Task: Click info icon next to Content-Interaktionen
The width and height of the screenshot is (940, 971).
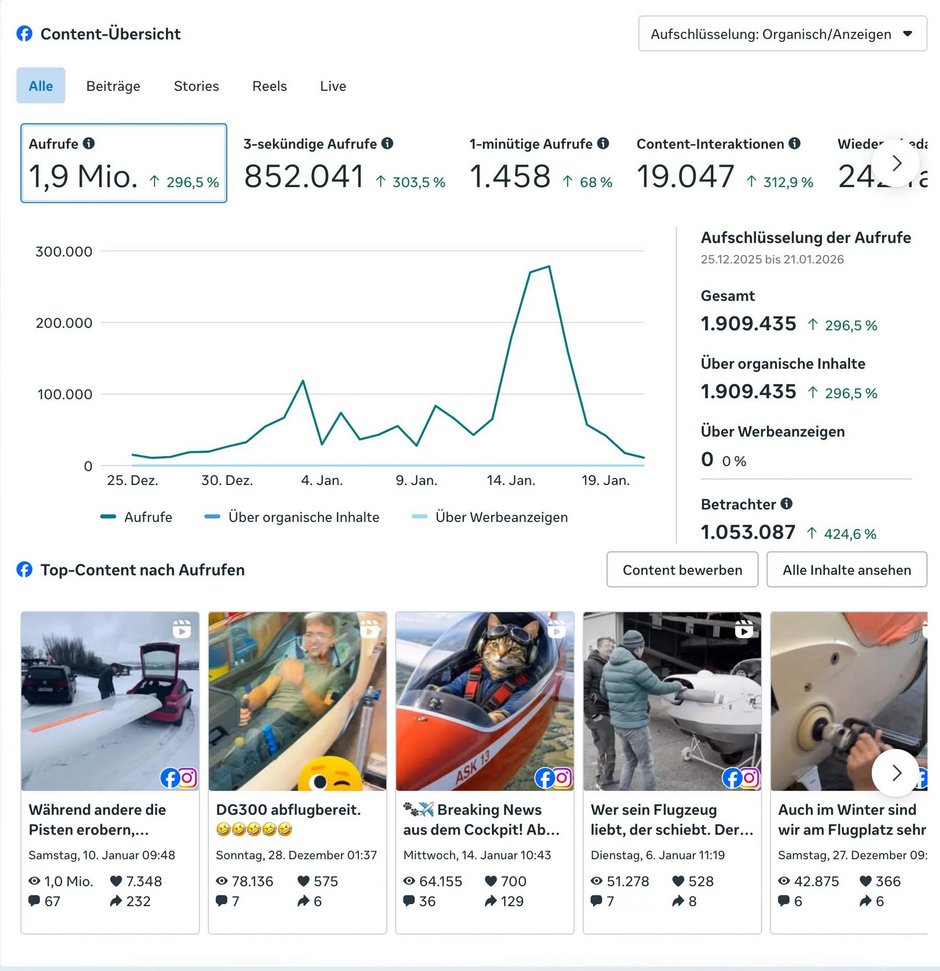Action: 794,144
